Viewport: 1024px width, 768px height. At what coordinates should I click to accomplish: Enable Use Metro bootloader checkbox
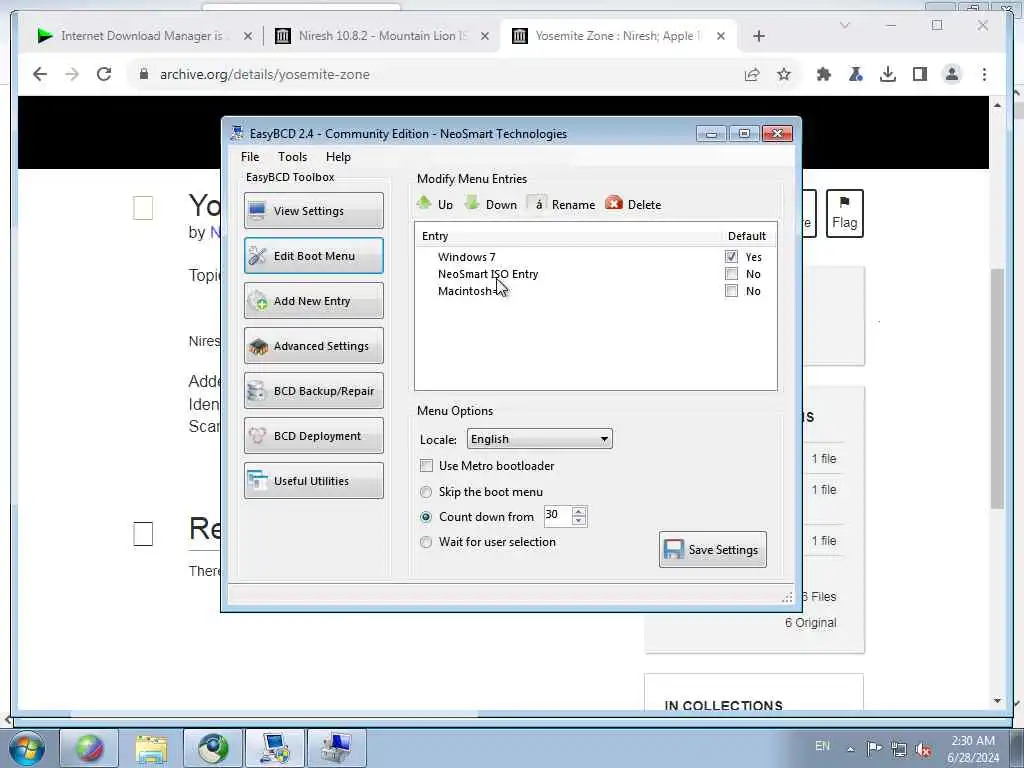coord(426,466)
